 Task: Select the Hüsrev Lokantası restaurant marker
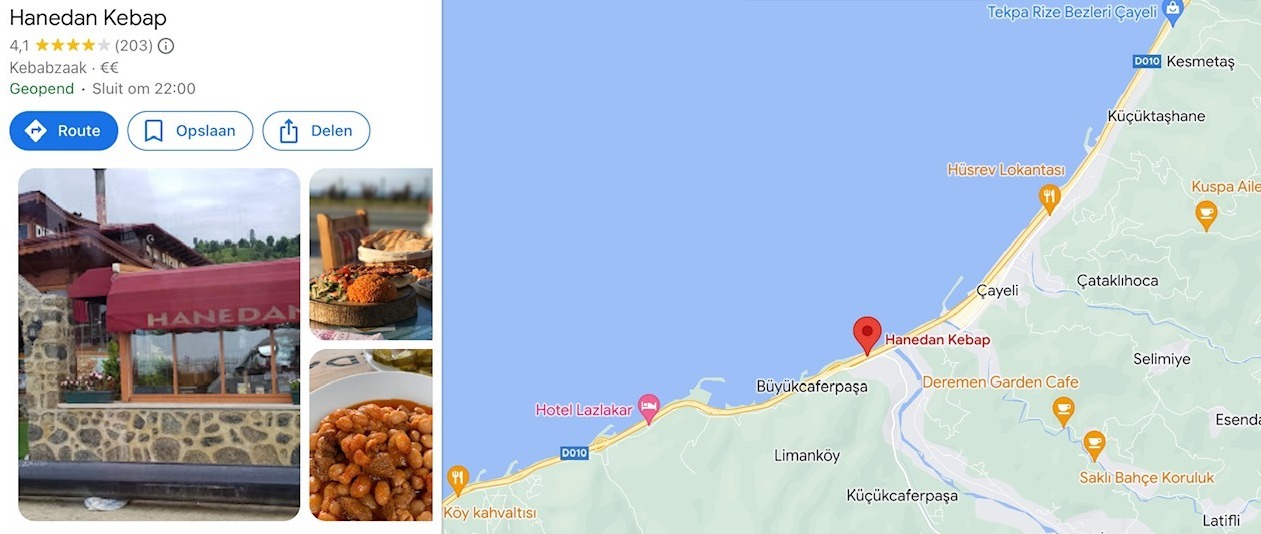pos(1049,198)
